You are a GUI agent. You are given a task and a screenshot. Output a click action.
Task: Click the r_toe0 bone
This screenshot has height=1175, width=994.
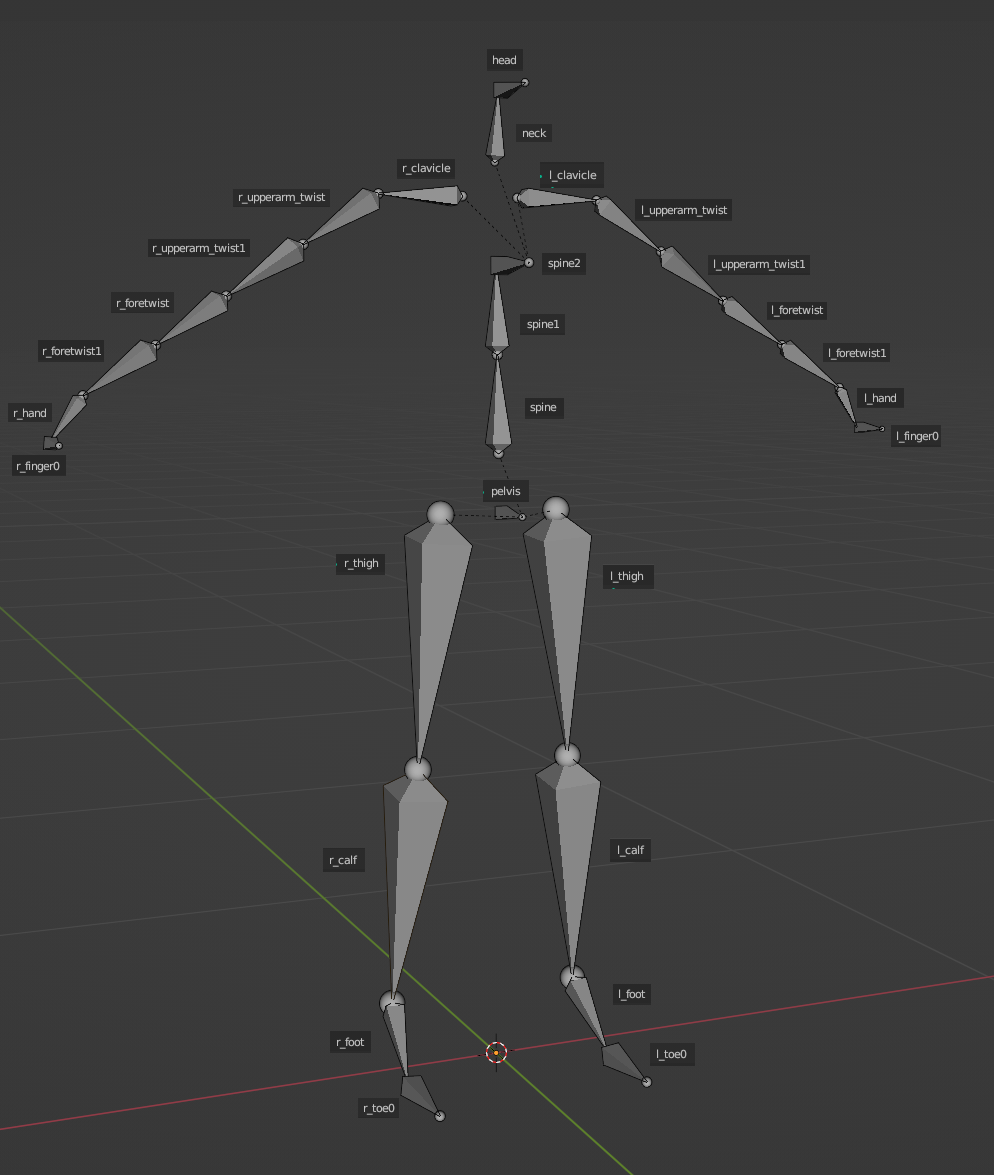(x=419, y=1093)
